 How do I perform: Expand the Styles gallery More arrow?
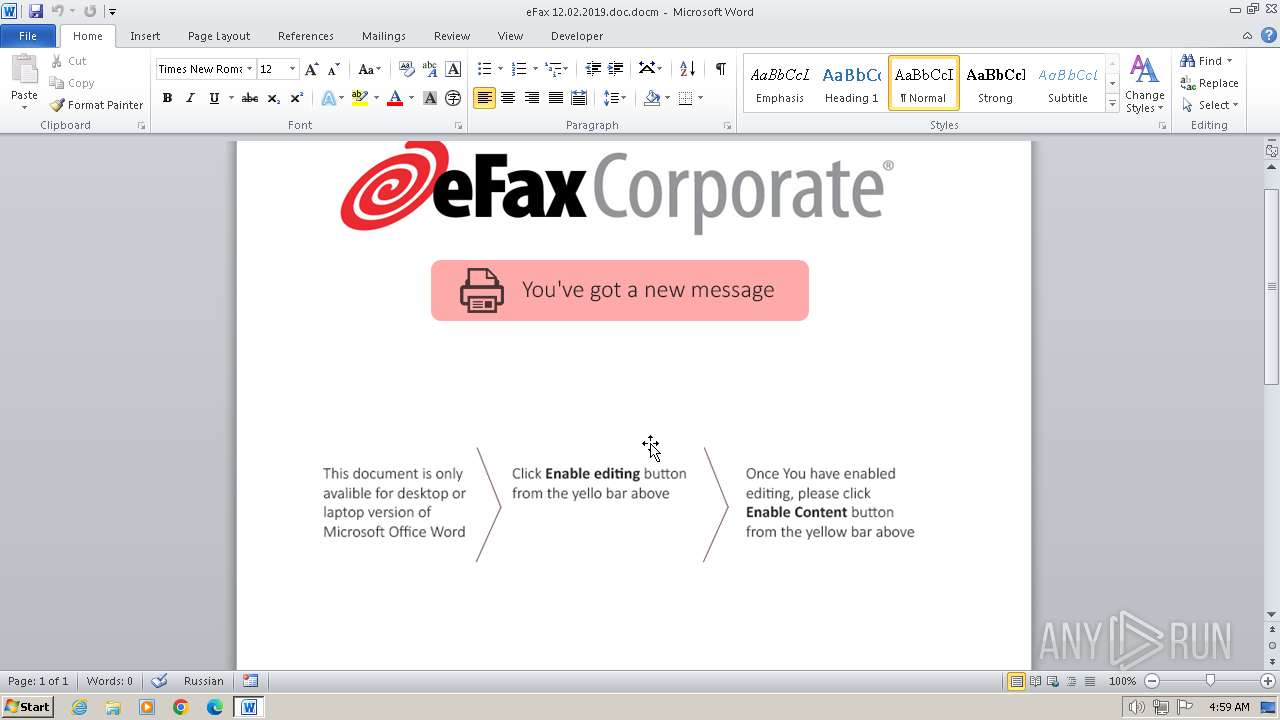1112,103
